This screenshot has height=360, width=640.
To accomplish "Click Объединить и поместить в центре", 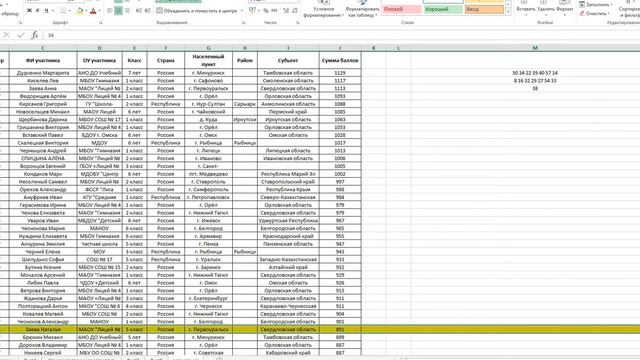I will [x=198, y=11].
